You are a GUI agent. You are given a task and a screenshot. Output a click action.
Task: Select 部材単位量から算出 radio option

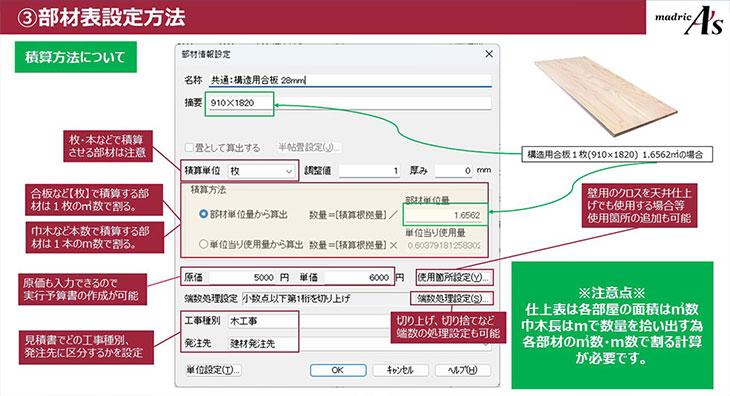pyautogui.click(x=203, y=215)
